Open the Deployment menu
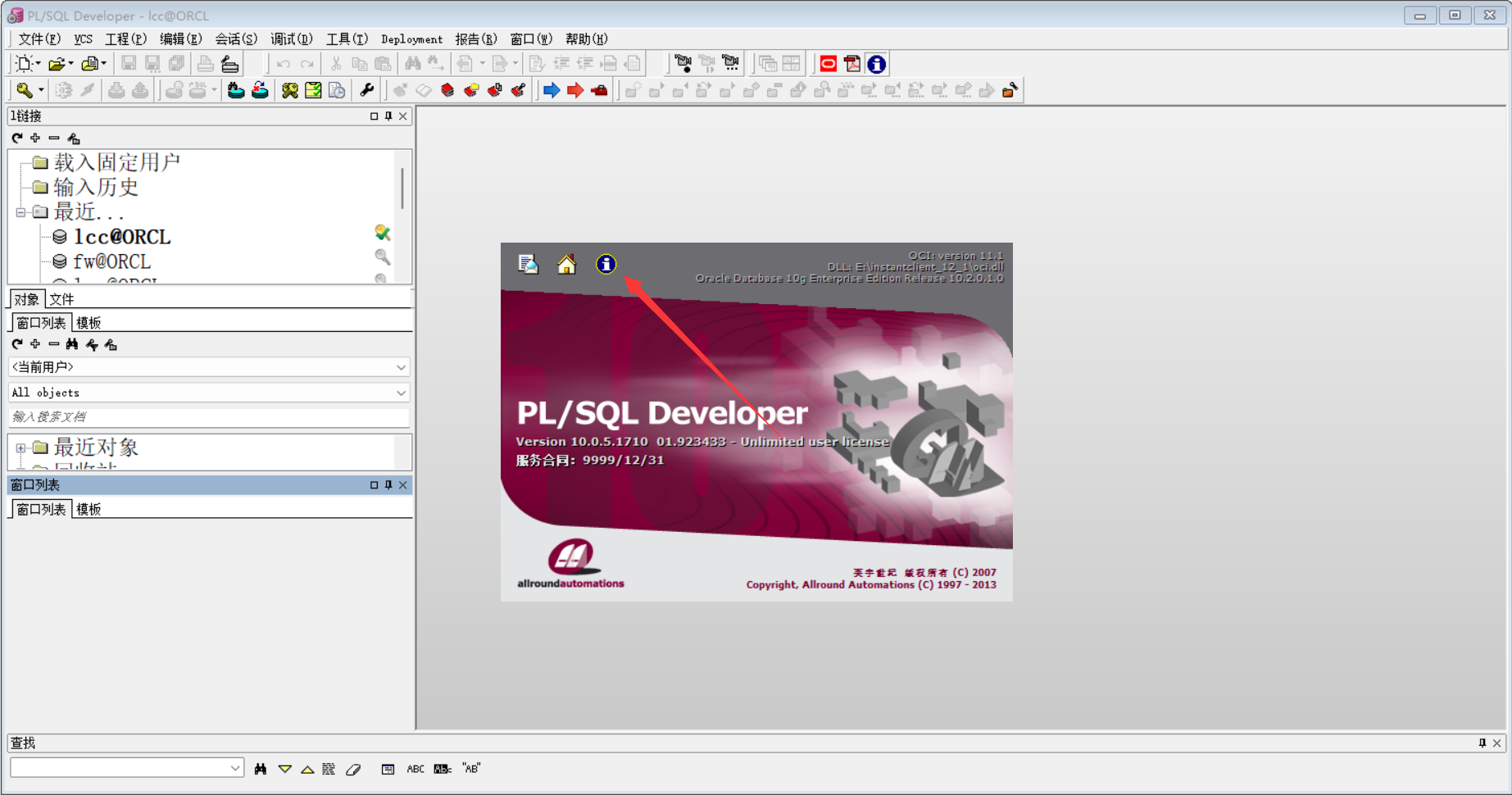The width and height of the screenshot is (1512, 795). click(411, 39)
